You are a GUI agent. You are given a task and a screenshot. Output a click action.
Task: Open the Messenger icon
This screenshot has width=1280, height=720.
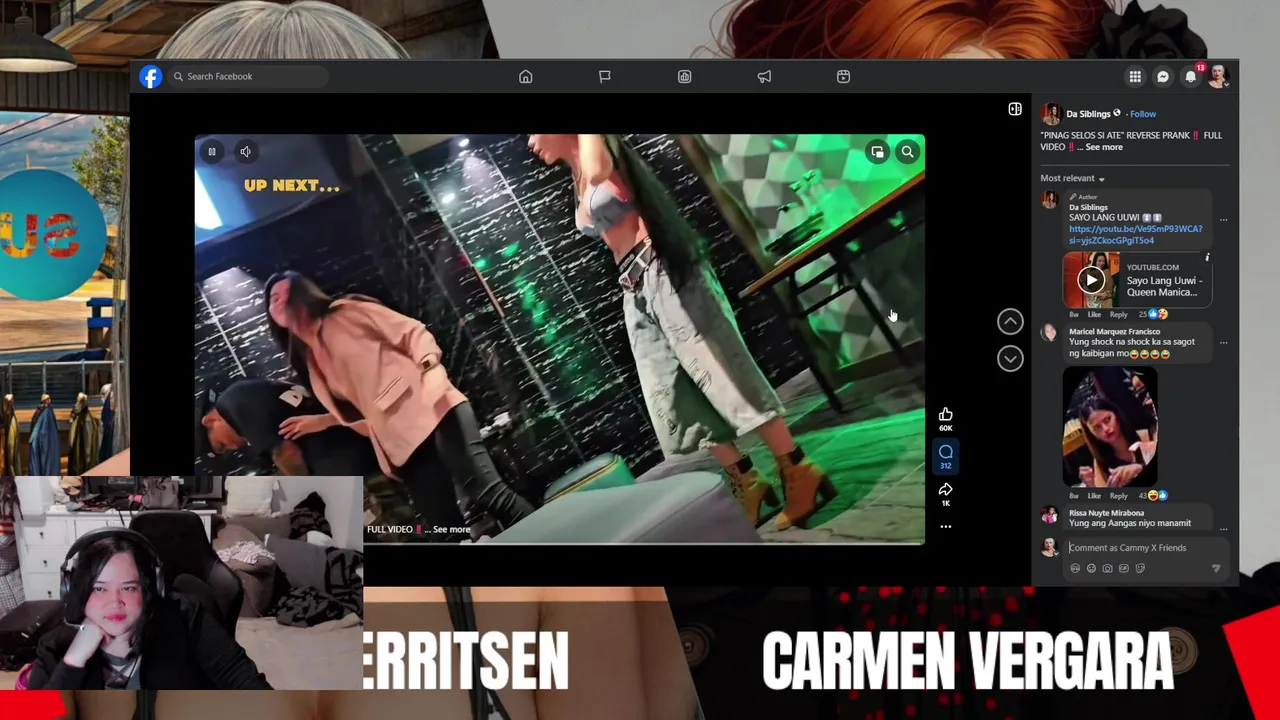[1163, 77]
